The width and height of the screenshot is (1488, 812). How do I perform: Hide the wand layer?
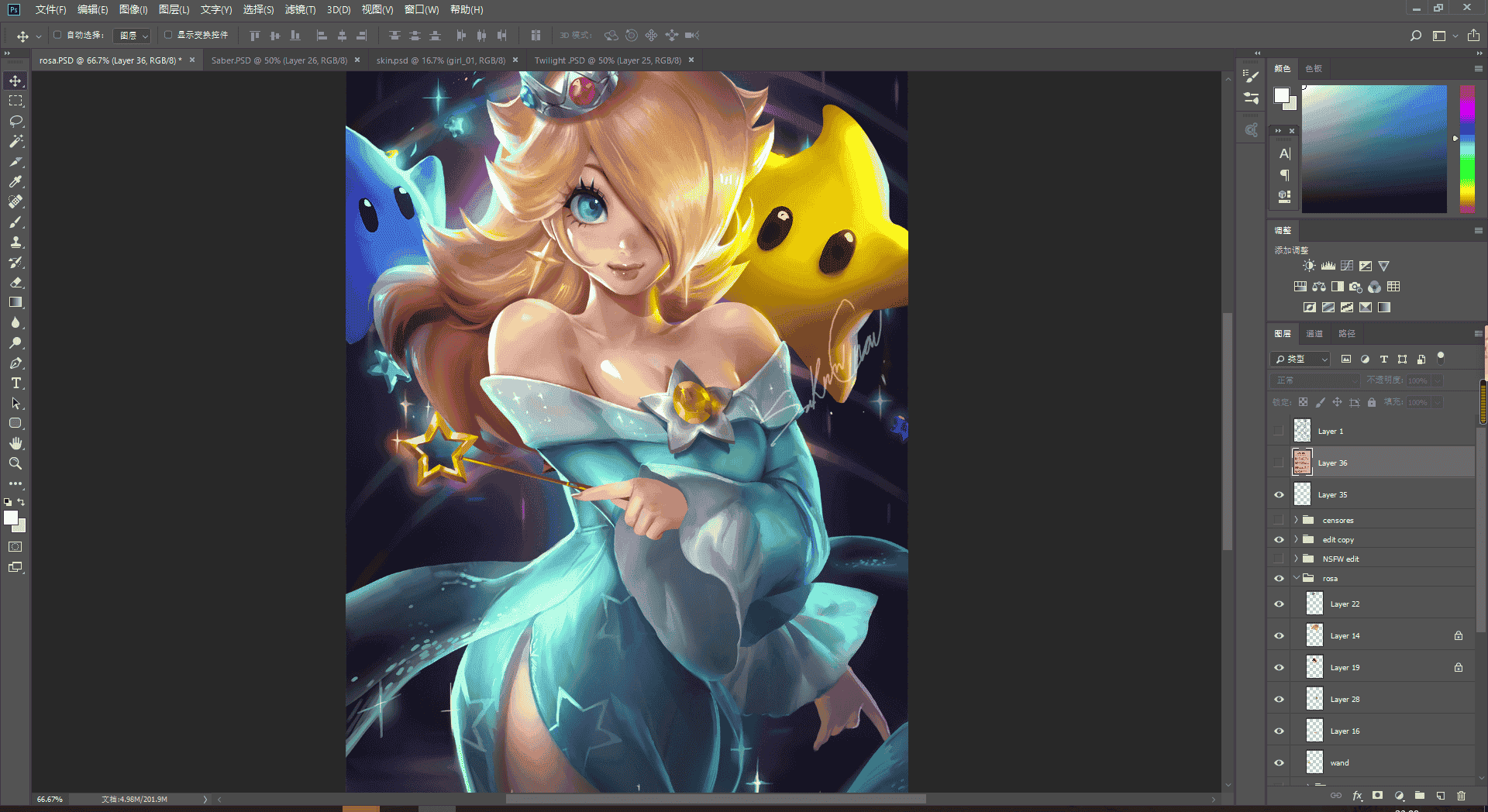tap(1279, 762)
